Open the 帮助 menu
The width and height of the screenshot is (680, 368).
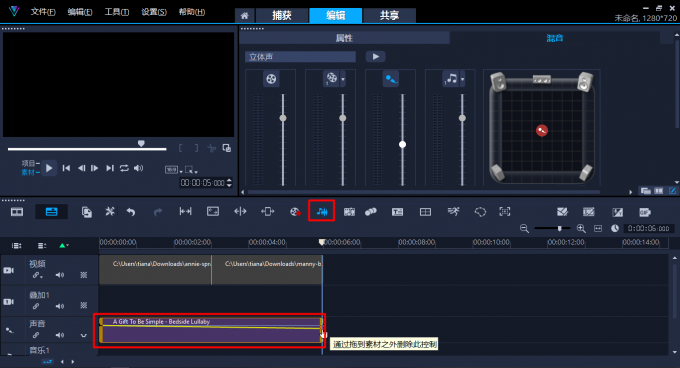click(192, 12)
